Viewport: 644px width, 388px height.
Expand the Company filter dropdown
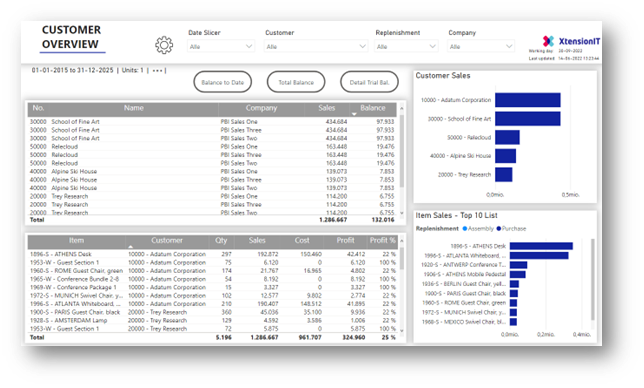(481, 46)
